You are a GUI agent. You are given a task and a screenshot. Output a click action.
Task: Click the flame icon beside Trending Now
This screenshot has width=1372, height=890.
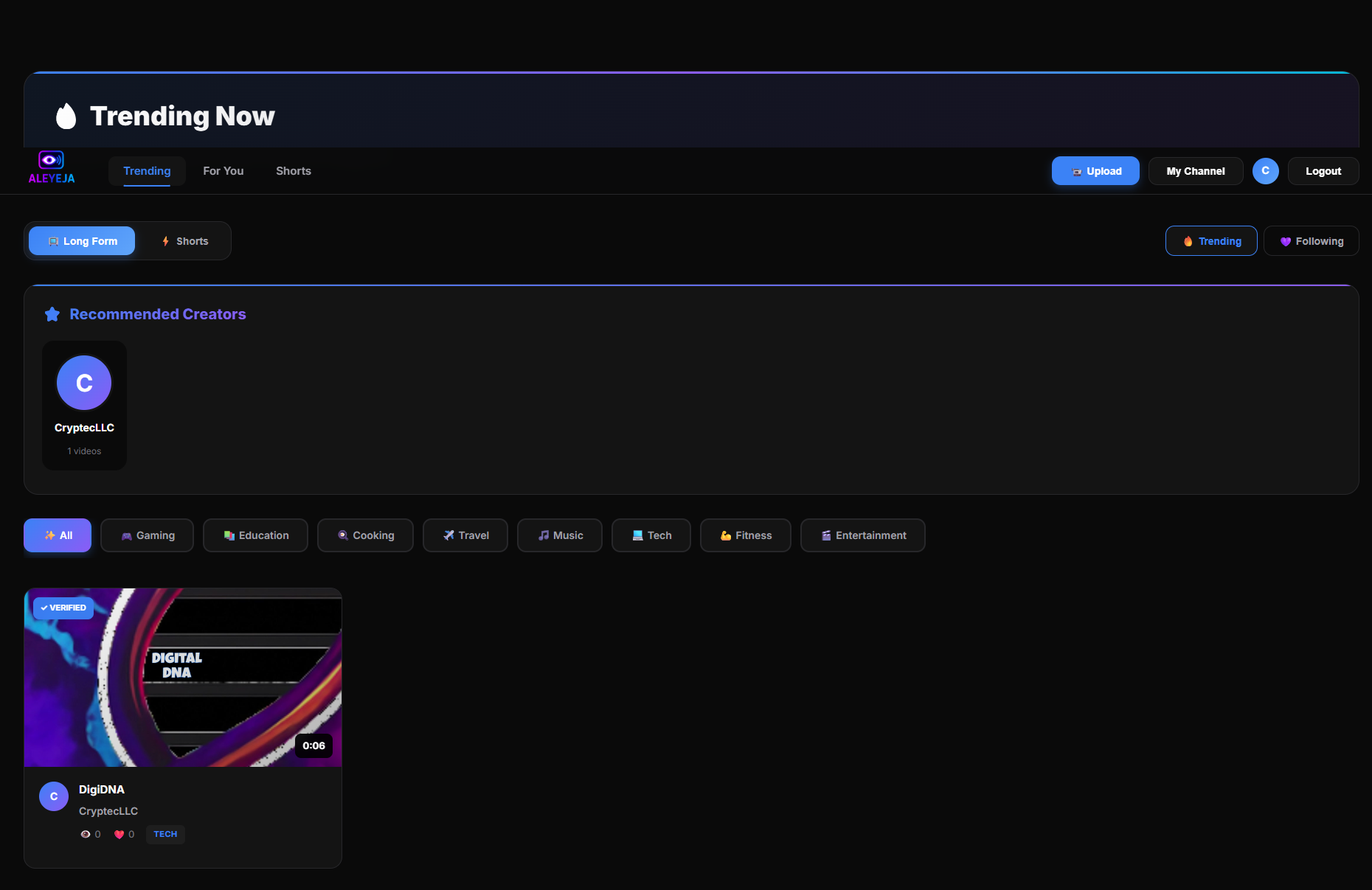(x=66, y=116)
